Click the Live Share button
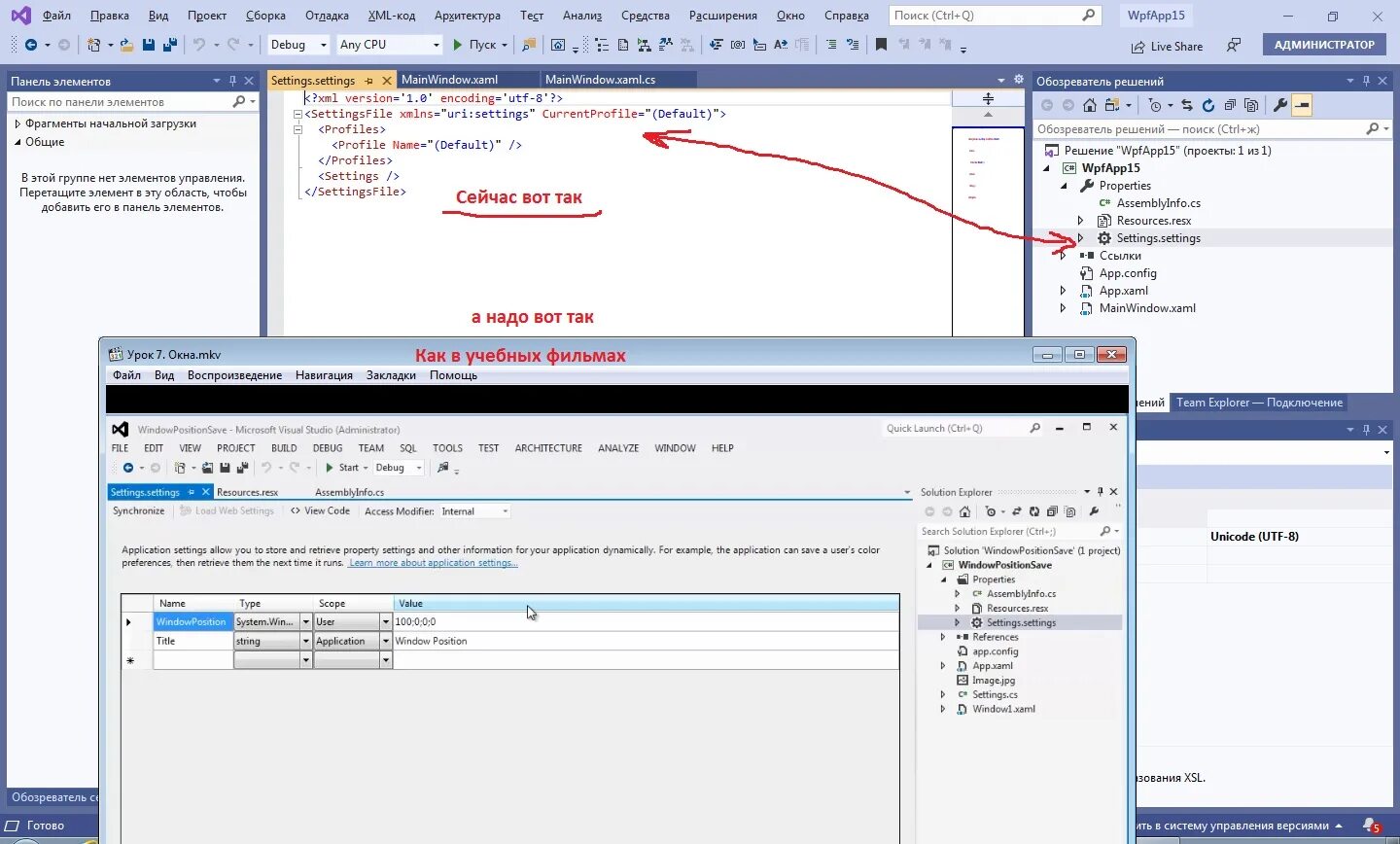This screenshot has height=844, width=1400. click(x=1167, y=46)
